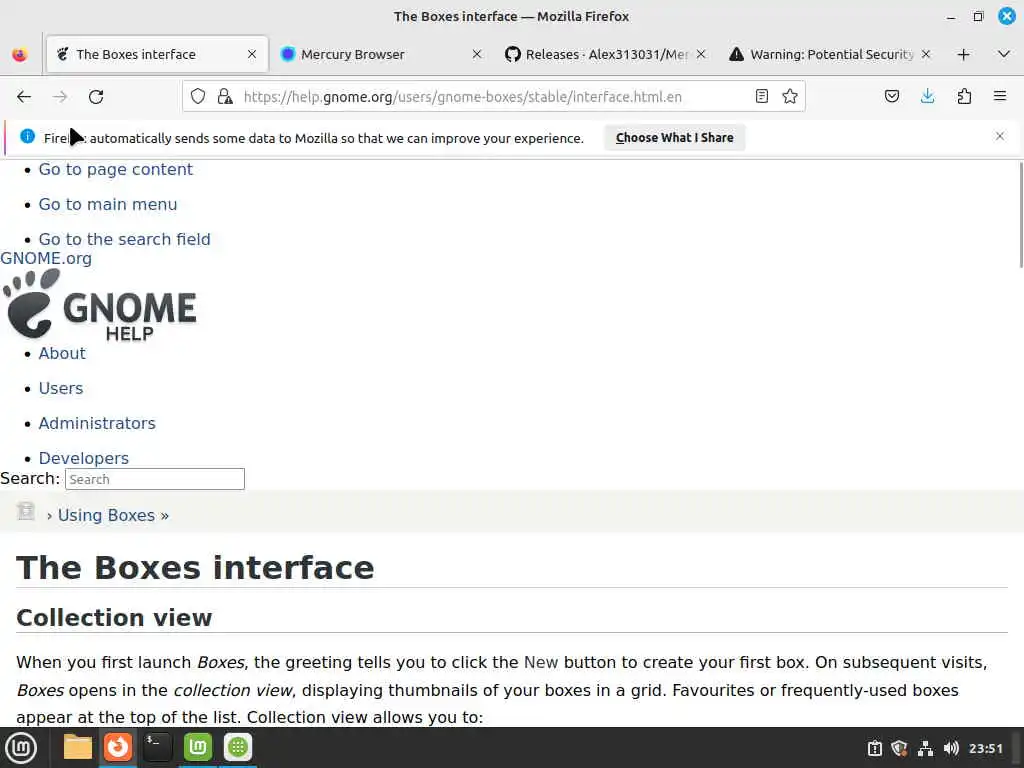The height and width of the screenshot is (768, 1024).
Task: Show site security lock information
Action: coord(225,97)
